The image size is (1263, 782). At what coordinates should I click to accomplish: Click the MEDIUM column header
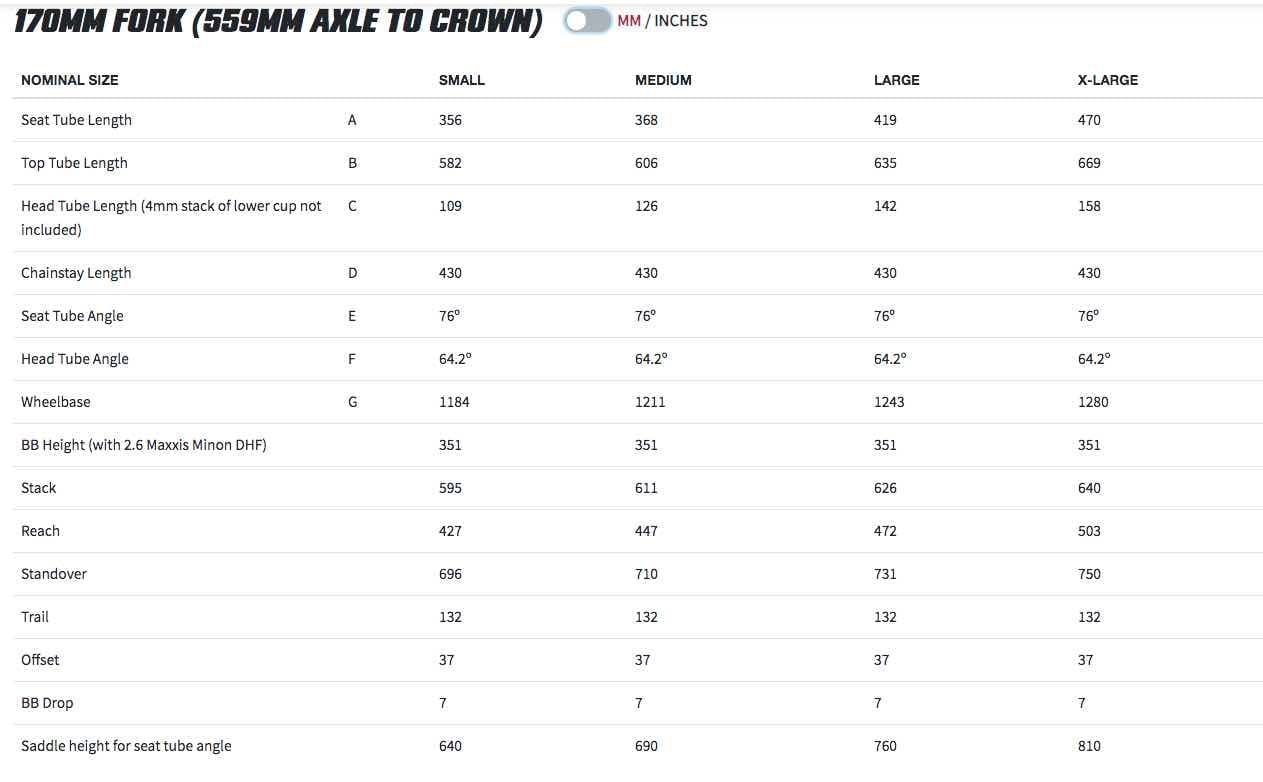(663, 80)
